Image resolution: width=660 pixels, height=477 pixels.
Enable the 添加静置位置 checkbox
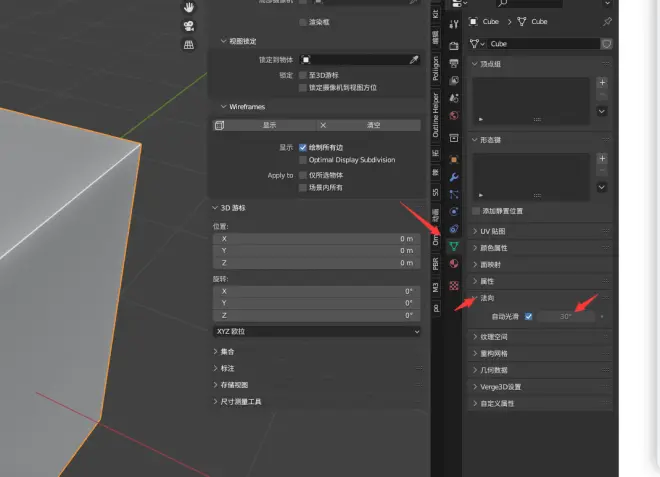[476, 211]
